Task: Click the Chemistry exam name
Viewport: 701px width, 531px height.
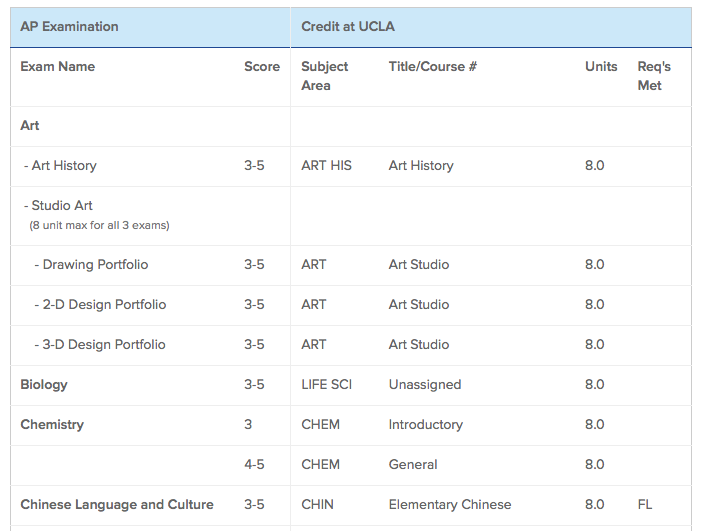Action: tap(52, 425)
